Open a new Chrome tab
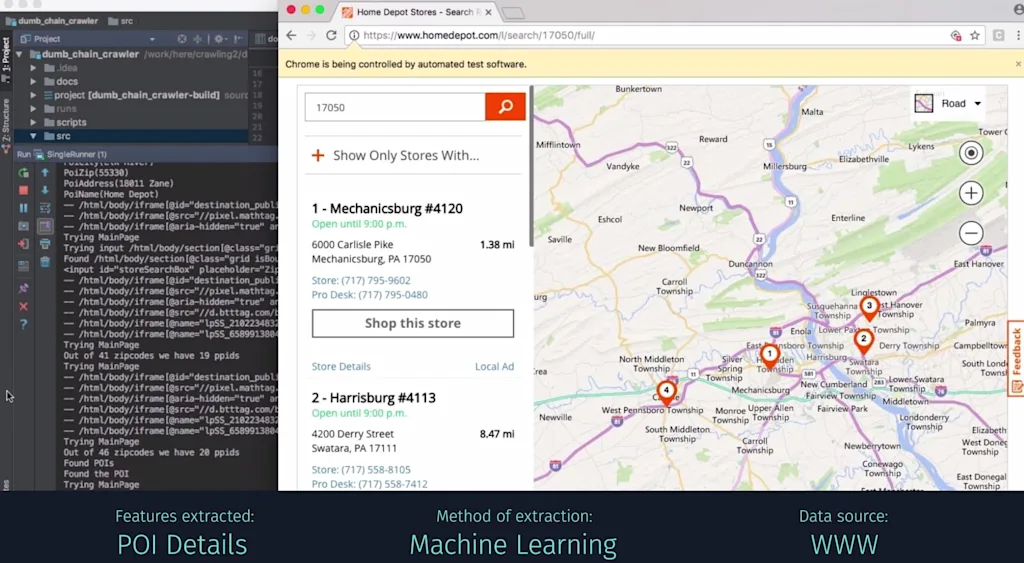The width and height of the screenshot is (1024, 563). pyautogui.click(x=514, y=12)
